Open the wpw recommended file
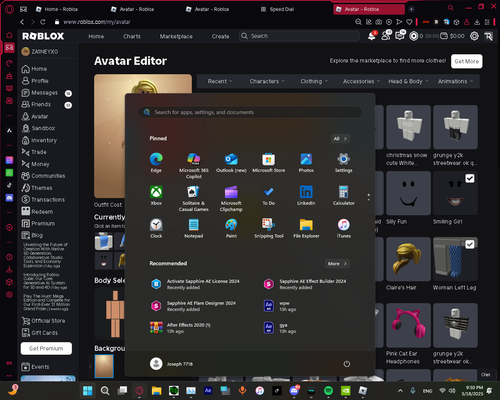The height and width of the screenshot is (400, 500). [x=280, y=306]
